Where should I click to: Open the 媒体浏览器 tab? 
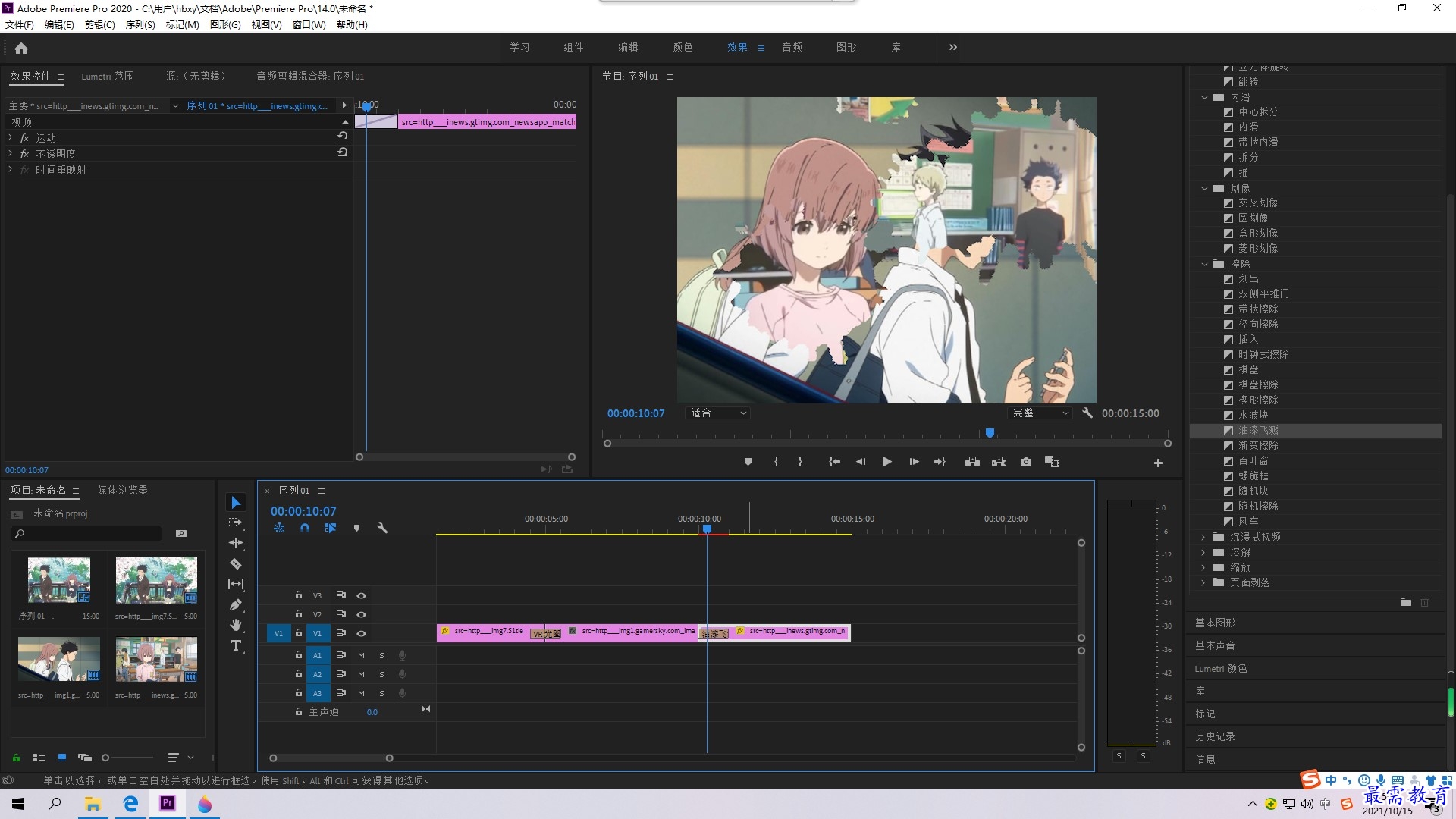pos(122,490)
